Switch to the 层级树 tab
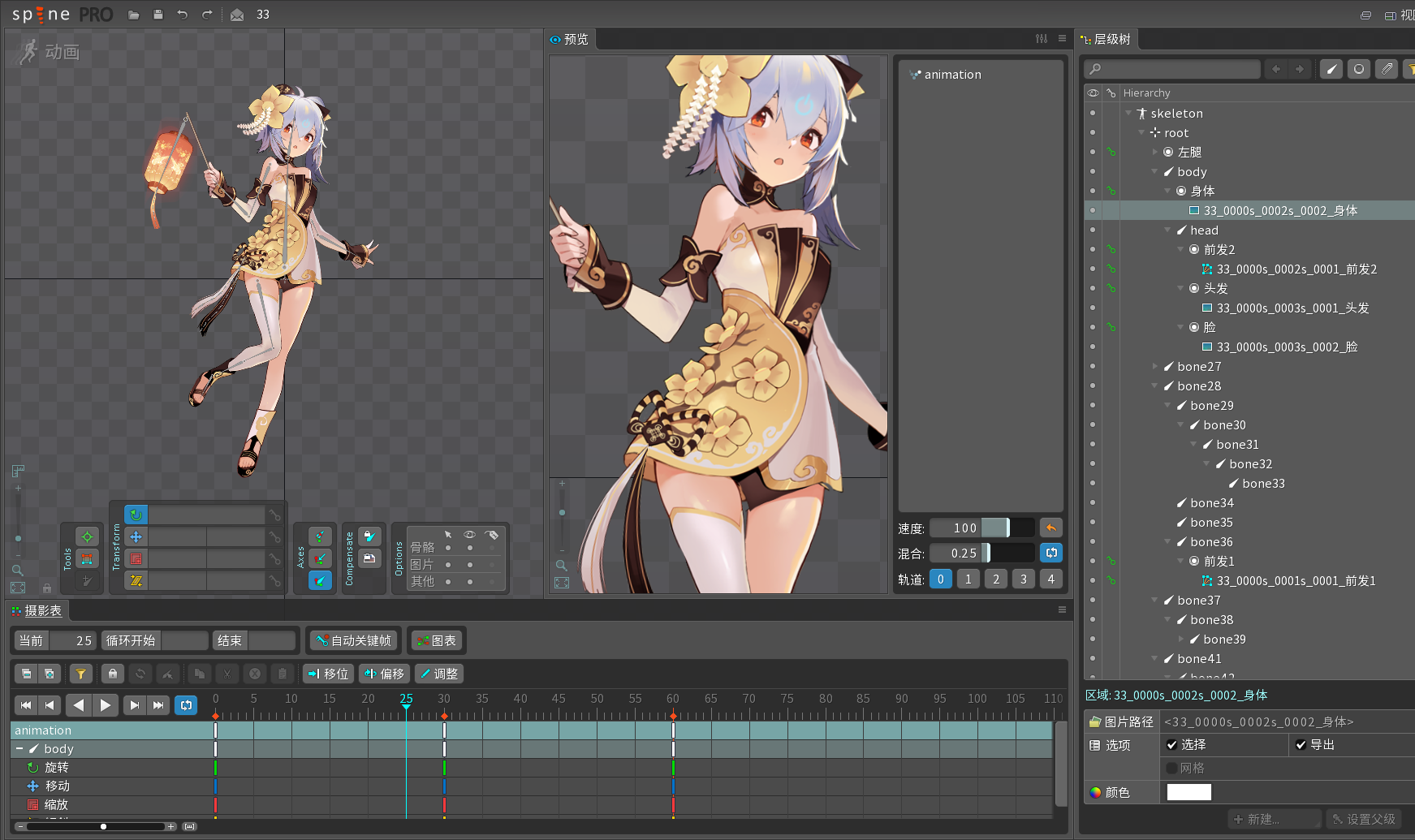The width and height of the screenshot is (1415, 840). click(1106, 39)
